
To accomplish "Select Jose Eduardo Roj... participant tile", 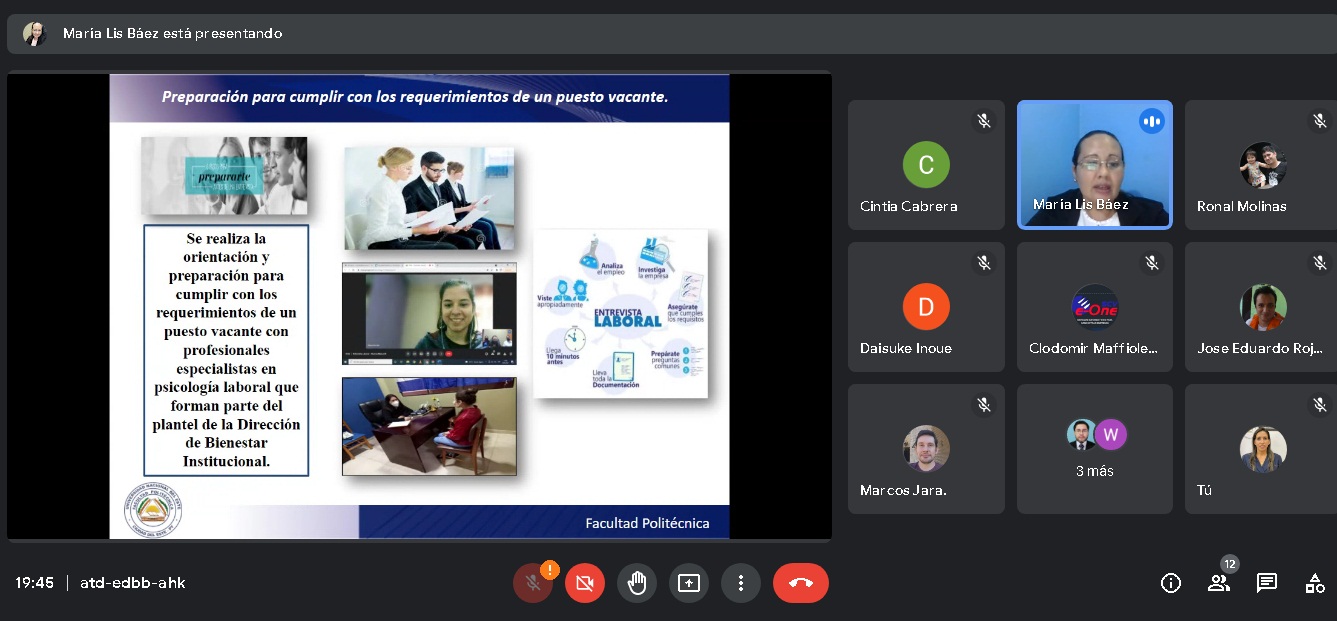I will click(1261, 307).
